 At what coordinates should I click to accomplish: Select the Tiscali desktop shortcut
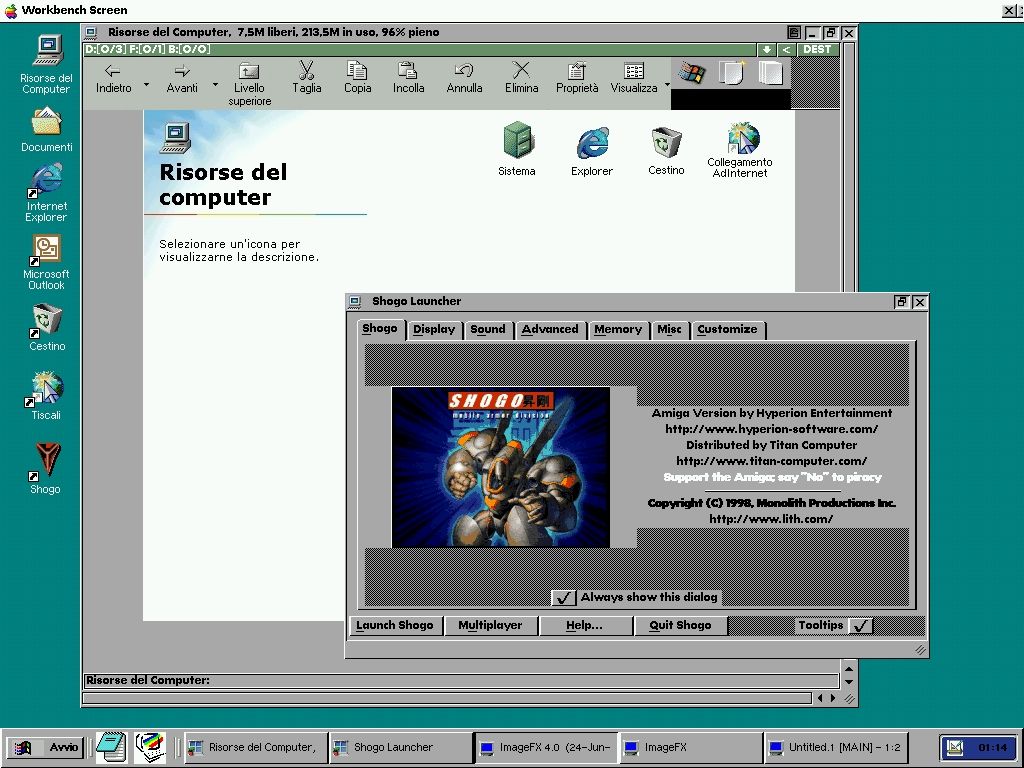[44, 389]
